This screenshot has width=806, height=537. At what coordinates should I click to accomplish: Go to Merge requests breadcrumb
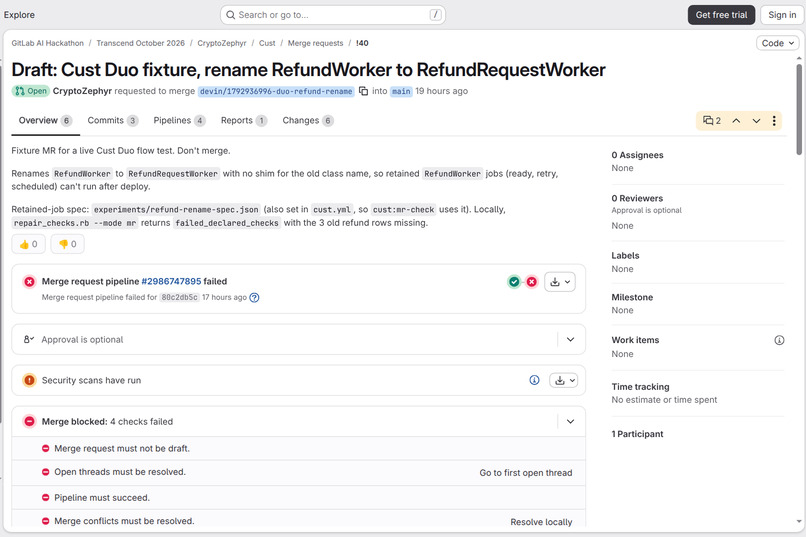click(315, 43)
